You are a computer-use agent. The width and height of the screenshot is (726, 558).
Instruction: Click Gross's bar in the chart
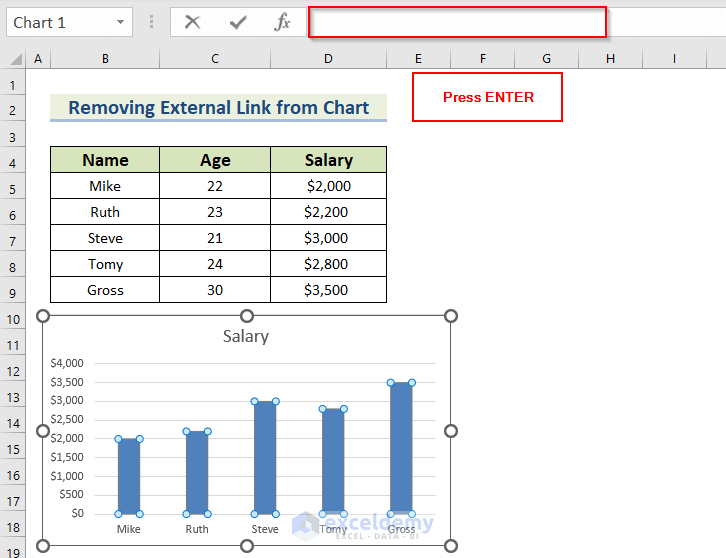(401, 448)
